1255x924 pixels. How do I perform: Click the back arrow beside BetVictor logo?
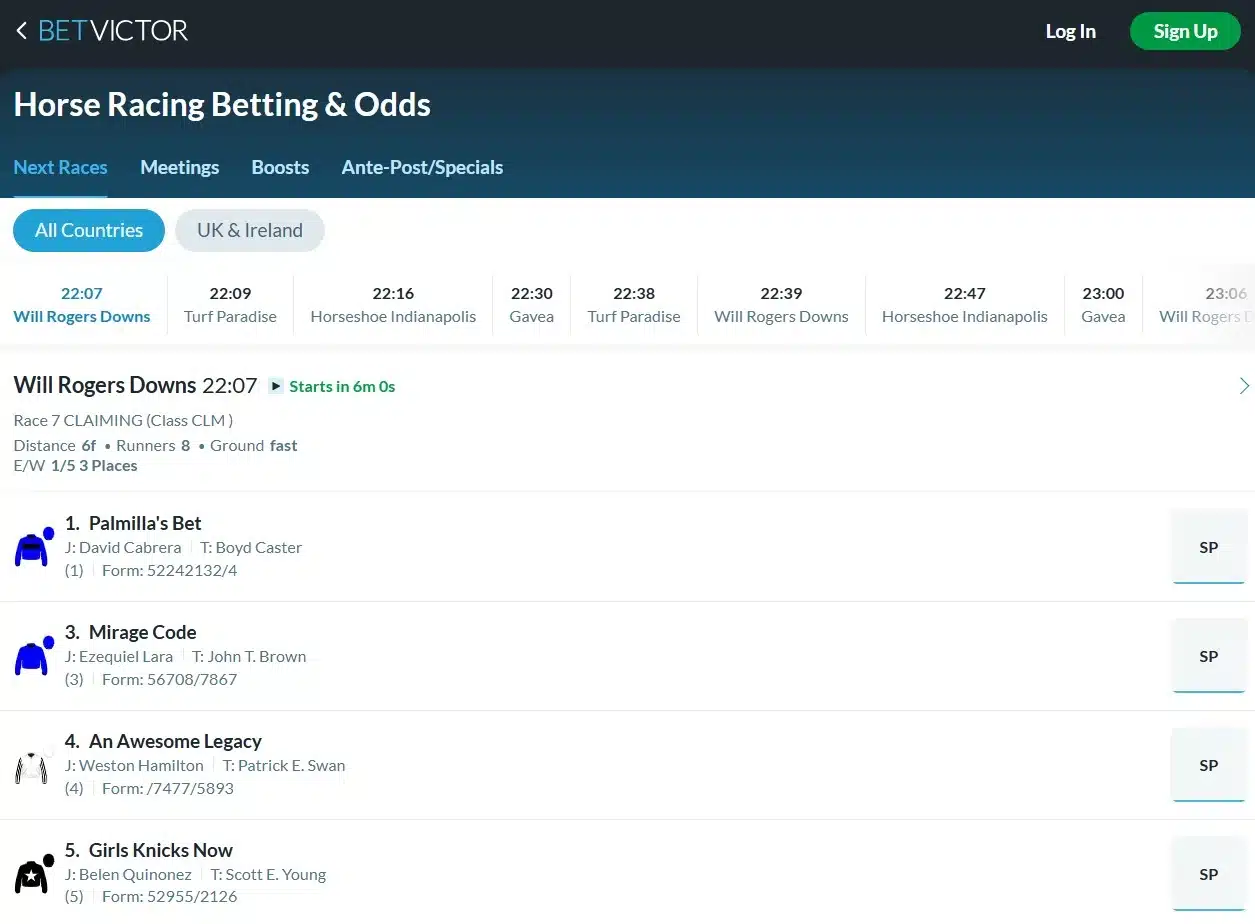click(x=21, y=31)
